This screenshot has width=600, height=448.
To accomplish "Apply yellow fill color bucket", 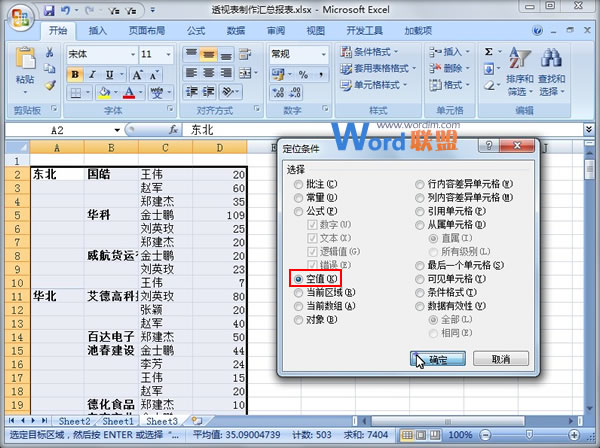I will 104,93.
